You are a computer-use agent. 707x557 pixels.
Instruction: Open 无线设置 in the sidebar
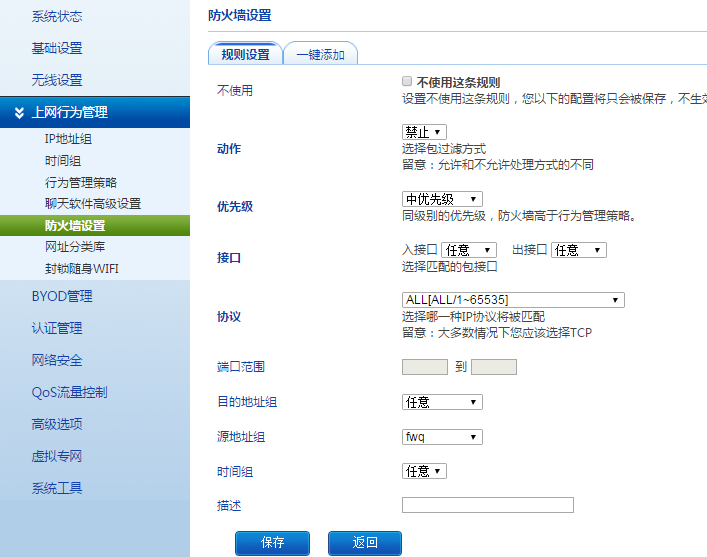(57, 80)
